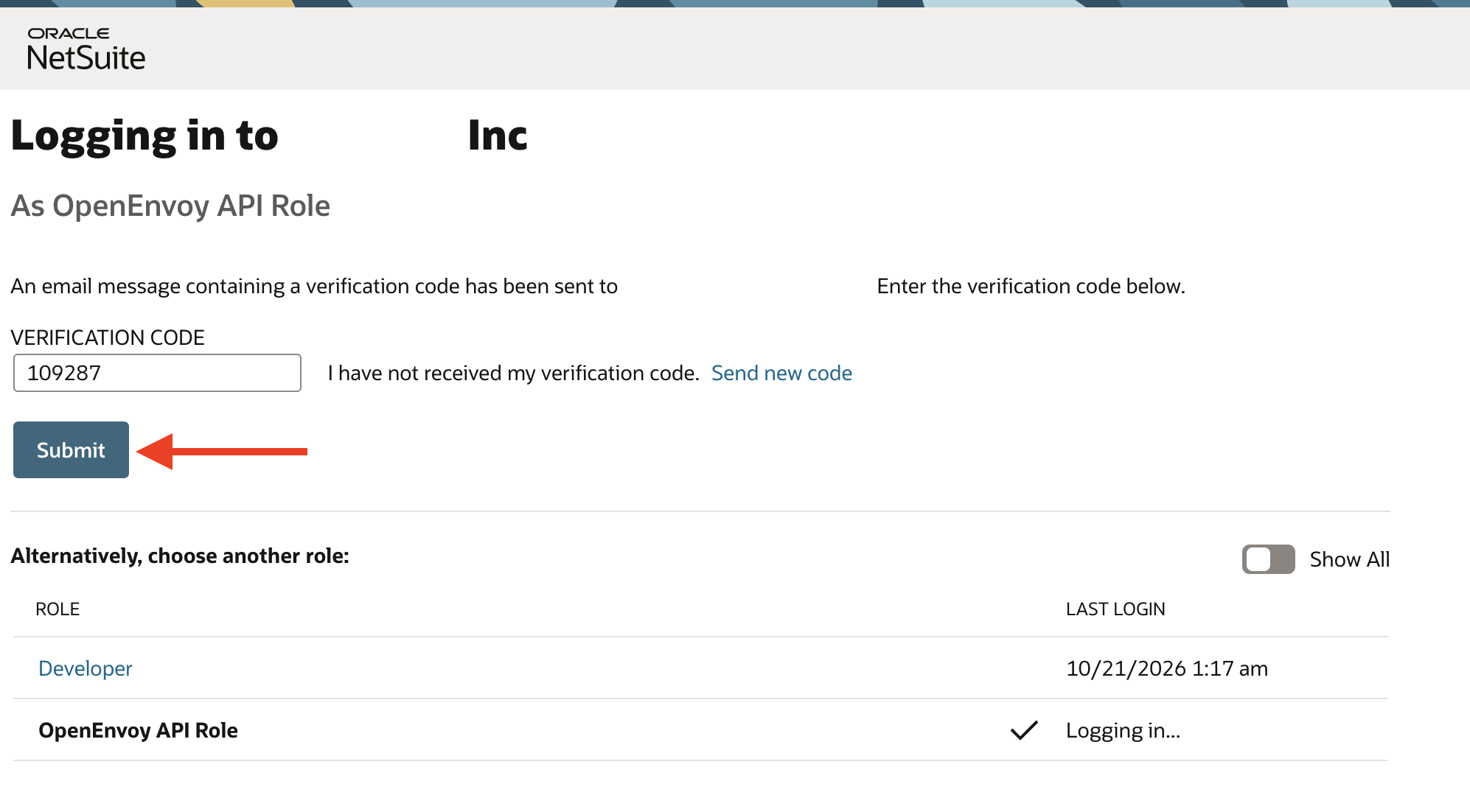Click the 10/21/2026 1:17 am login time
Screen dimensions: 1470x812
1167,668
